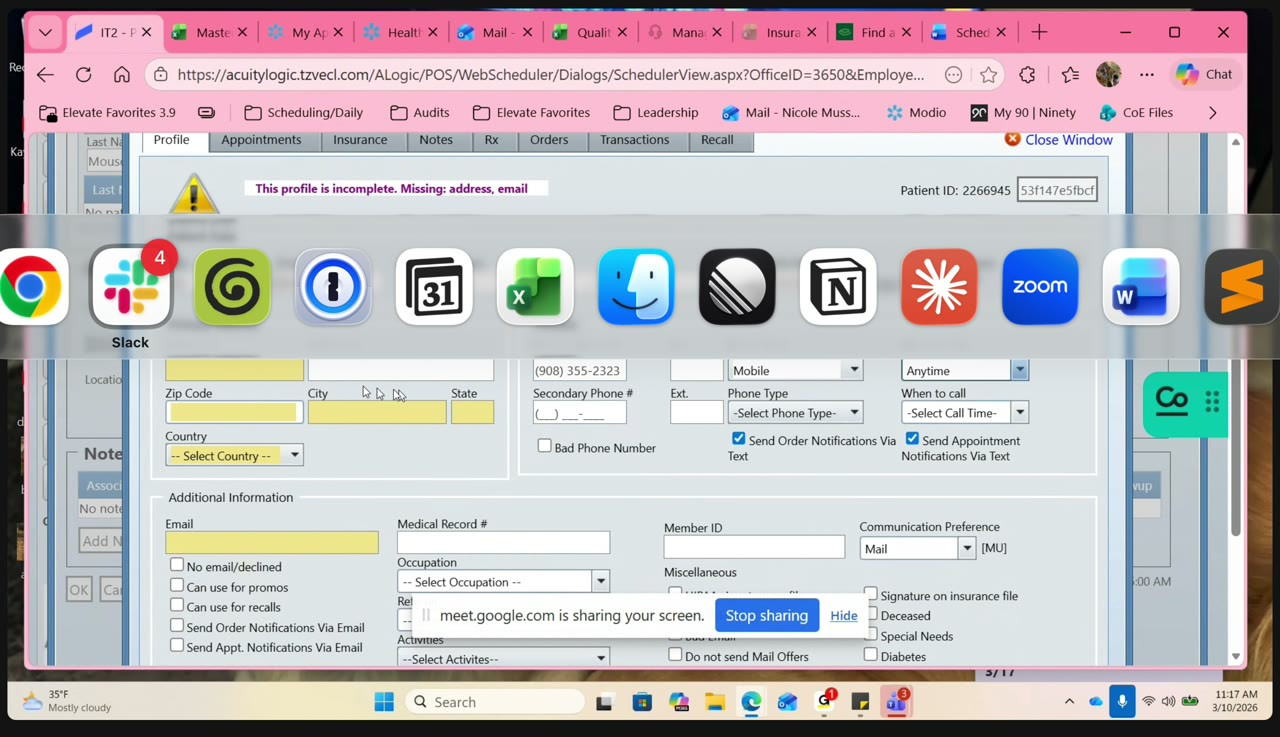1280x737 pixels.
Task: Click the Windows Start button
Action: click(x=384, y=702)
